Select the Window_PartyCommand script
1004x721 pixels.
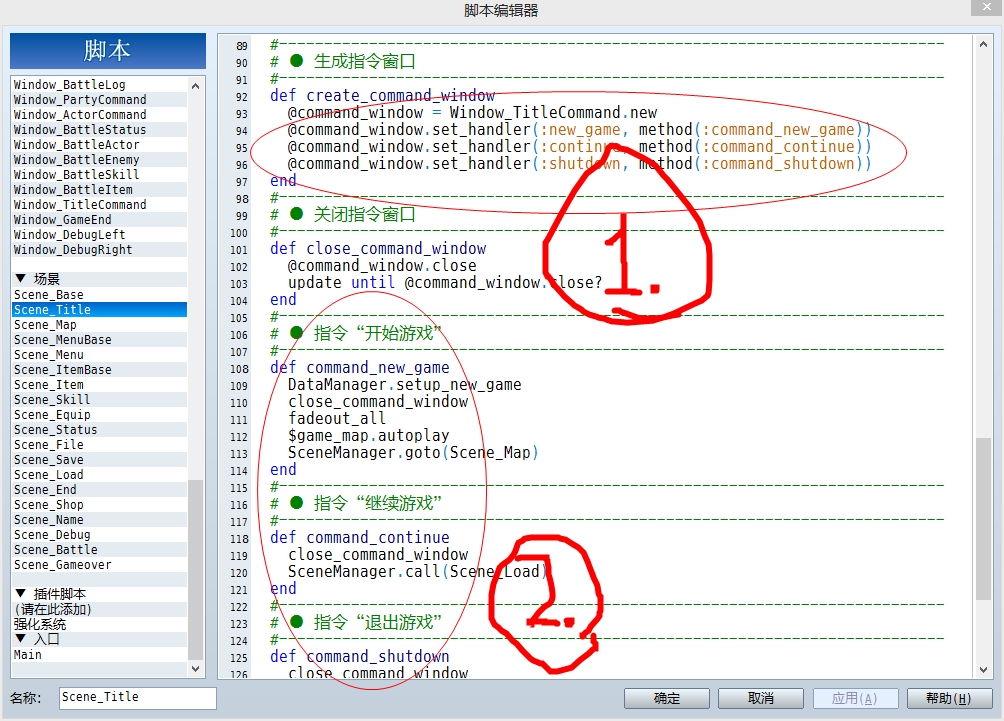pos(100,100)
